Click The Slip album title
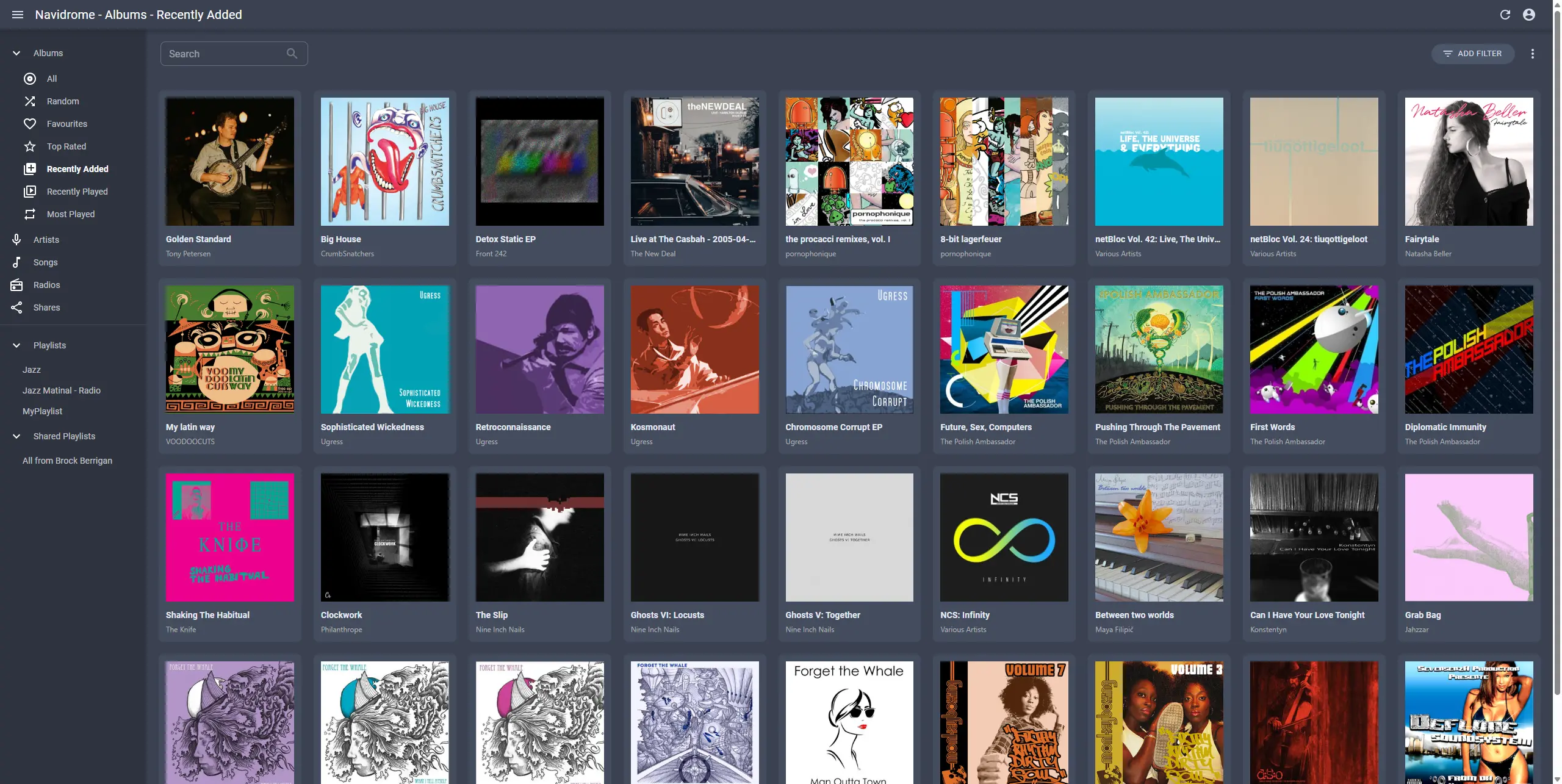 [492, 615]
